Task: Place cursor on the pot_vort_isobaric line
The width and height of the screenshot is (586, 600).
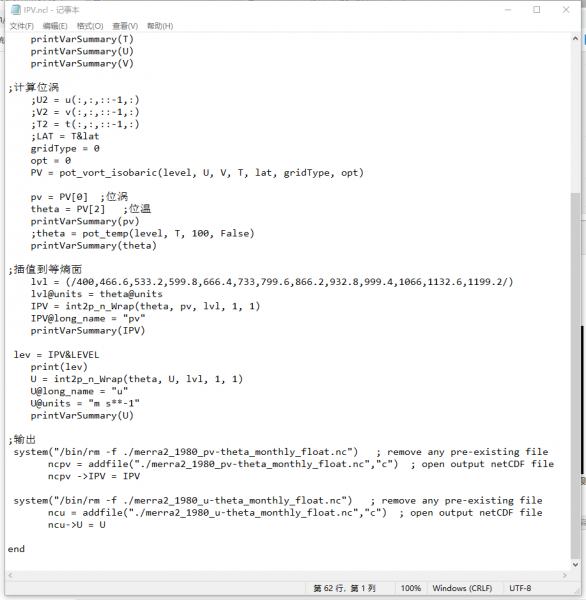Action: [x=197, y=173]
